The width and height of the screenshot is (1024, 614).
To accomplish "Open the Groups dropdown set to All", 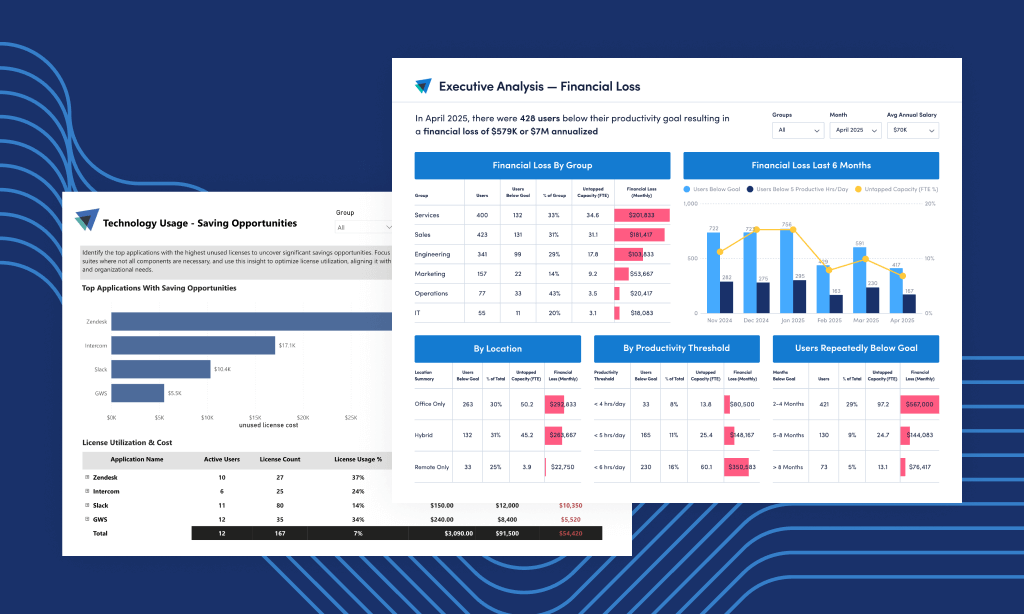I will (x=798, y=130).
